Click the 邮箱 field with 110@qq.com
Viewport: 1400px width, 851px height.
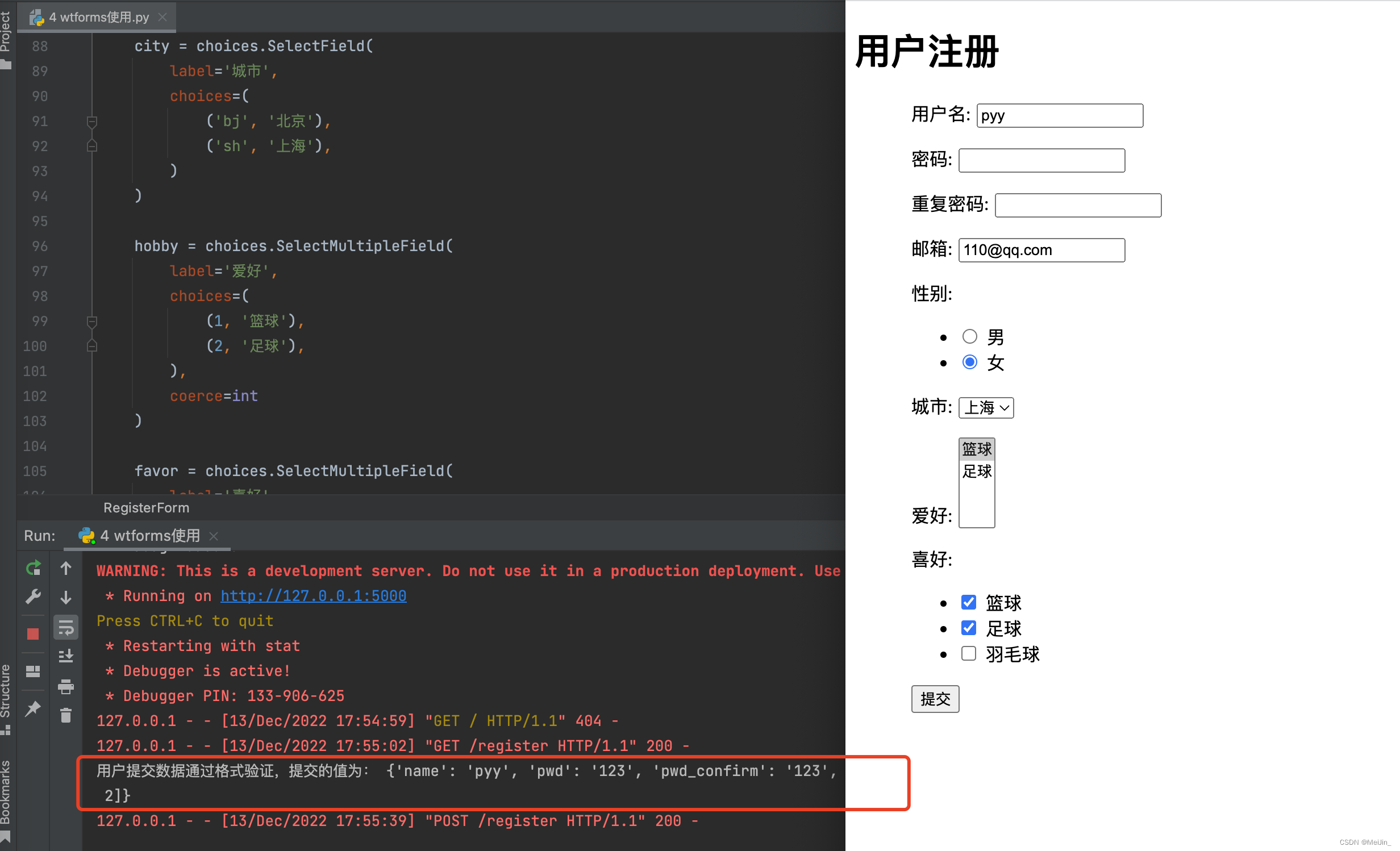(x=1041, y=250)
